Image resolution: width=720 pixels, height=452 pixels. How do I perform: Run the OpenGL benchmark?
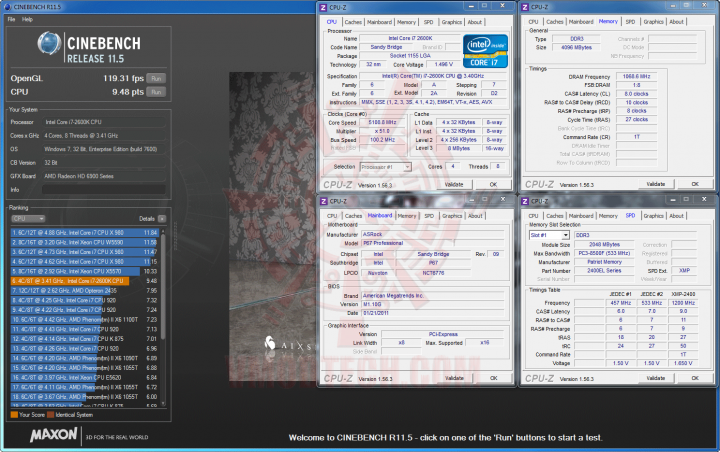[156, 79]
